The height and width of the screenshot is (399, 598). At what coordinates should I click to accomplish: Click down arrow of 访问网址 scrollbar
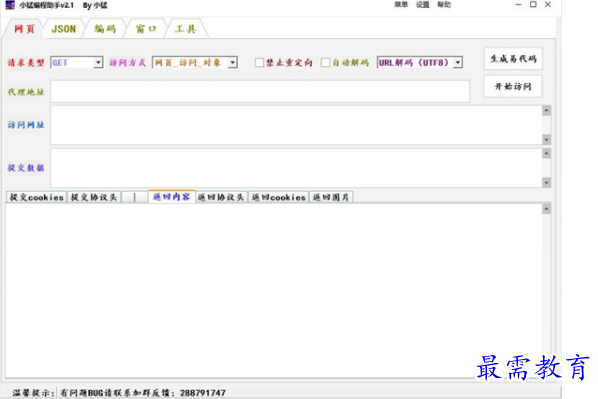[x=547, y=140]
